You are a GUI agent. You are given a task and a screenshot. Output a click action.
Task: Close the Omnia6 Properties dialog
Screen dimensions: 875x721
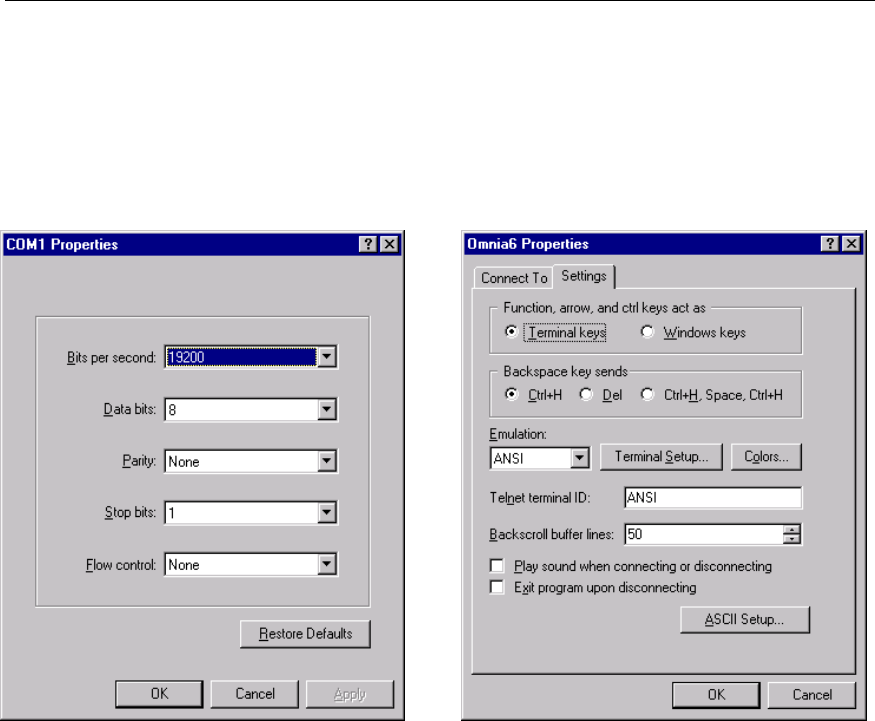point(852,244)
